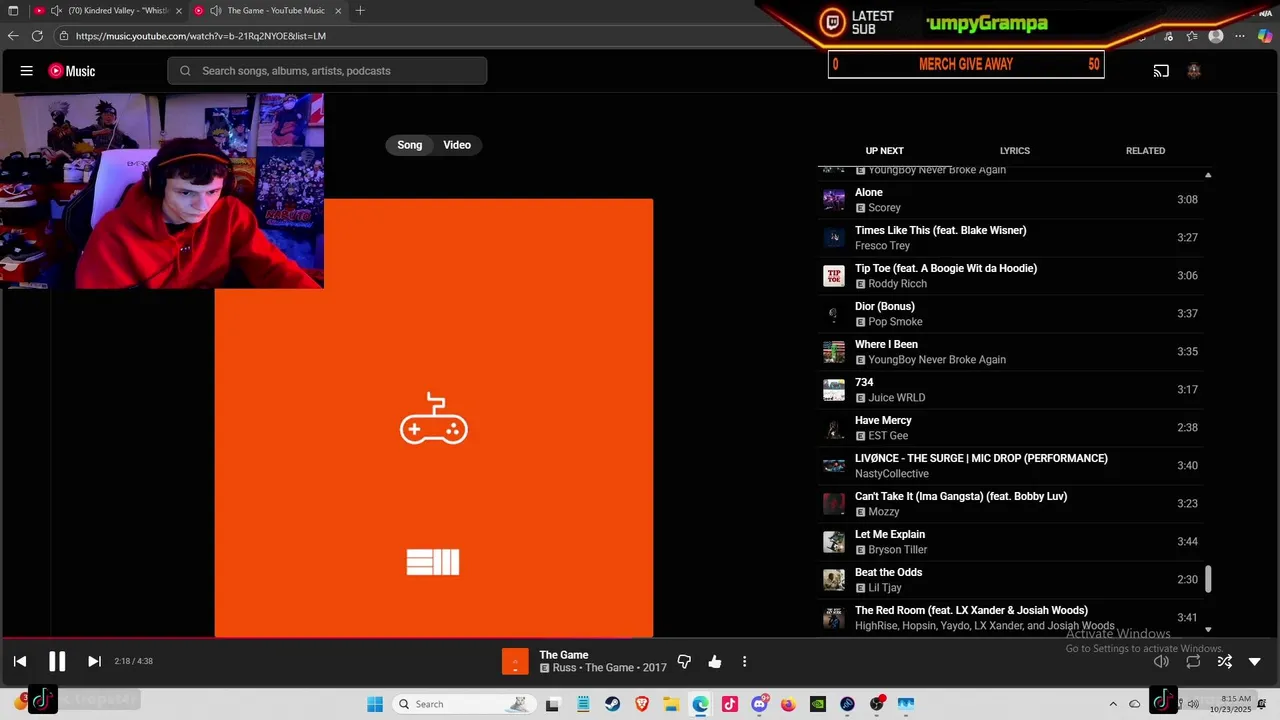This screenshot has height=720, width=1280.
Task: Open Russ artist link in player bar
Action: [565, 668]
